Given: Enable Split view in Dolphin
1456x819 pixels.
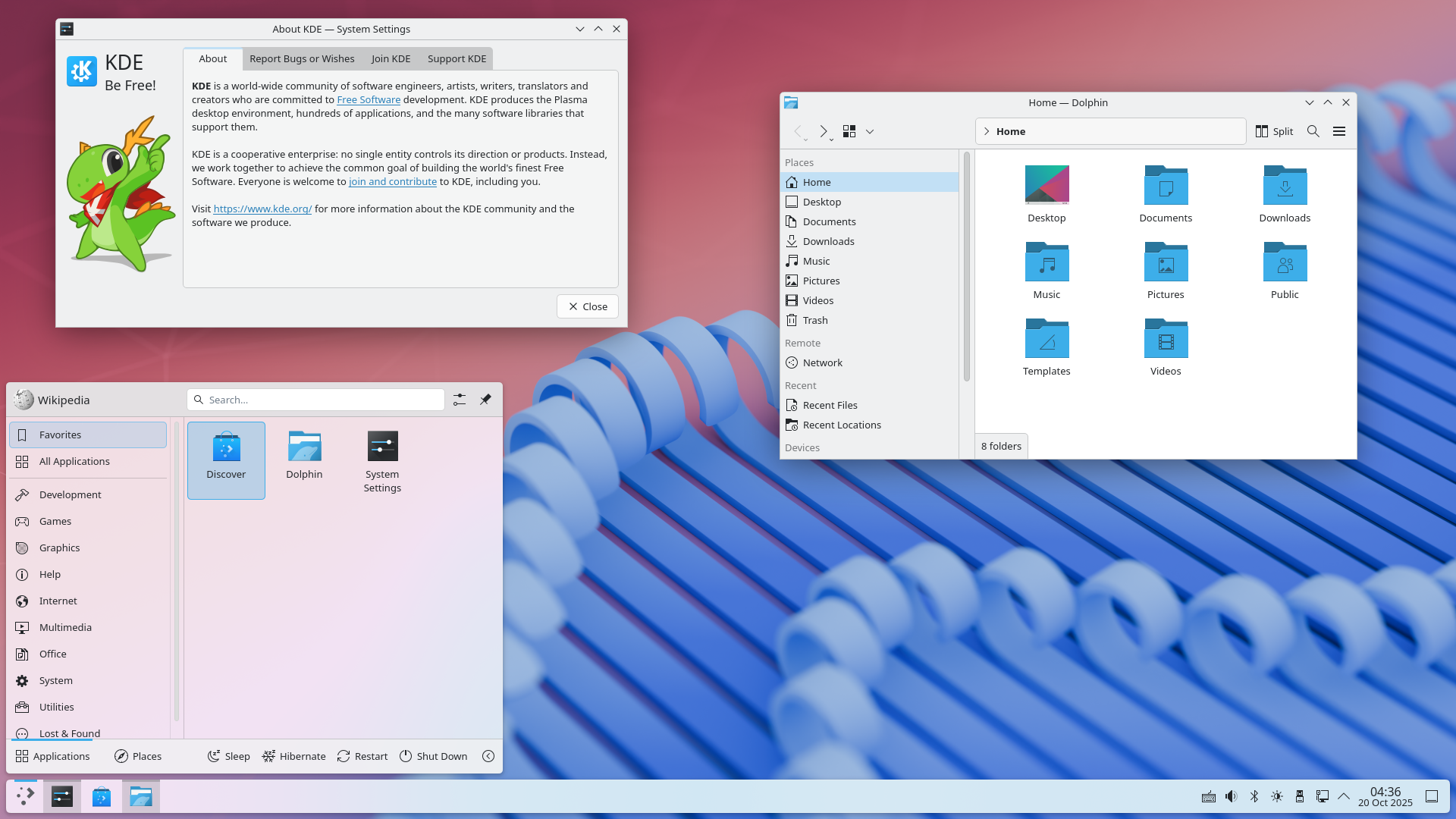Looking at the screenshot, I should coord(1273,130).
